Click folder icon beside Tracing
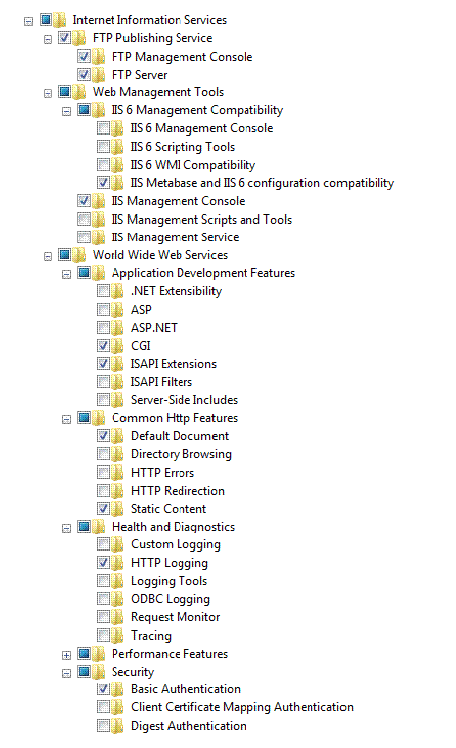 [x=117, y=635]
